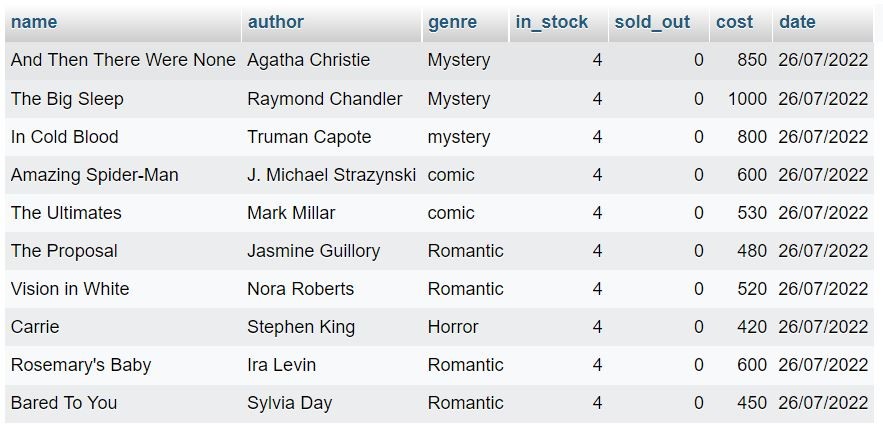Viewport: 883px width, 433px height.
Task: Click the 'Agatha Christie' author cell
Action: tap(308, 60)
